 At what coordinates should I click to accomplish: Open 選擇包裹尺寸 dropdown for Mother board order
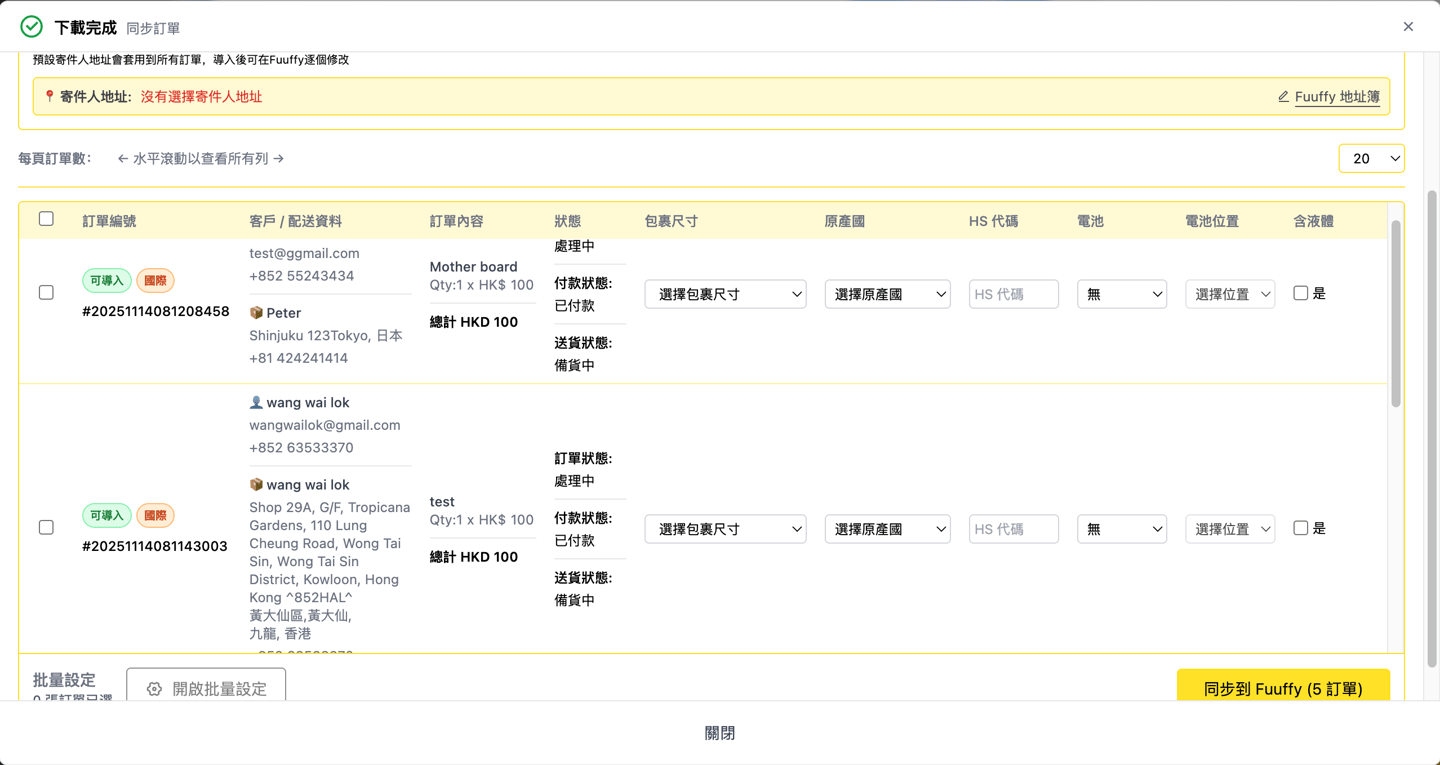(725, 294)
